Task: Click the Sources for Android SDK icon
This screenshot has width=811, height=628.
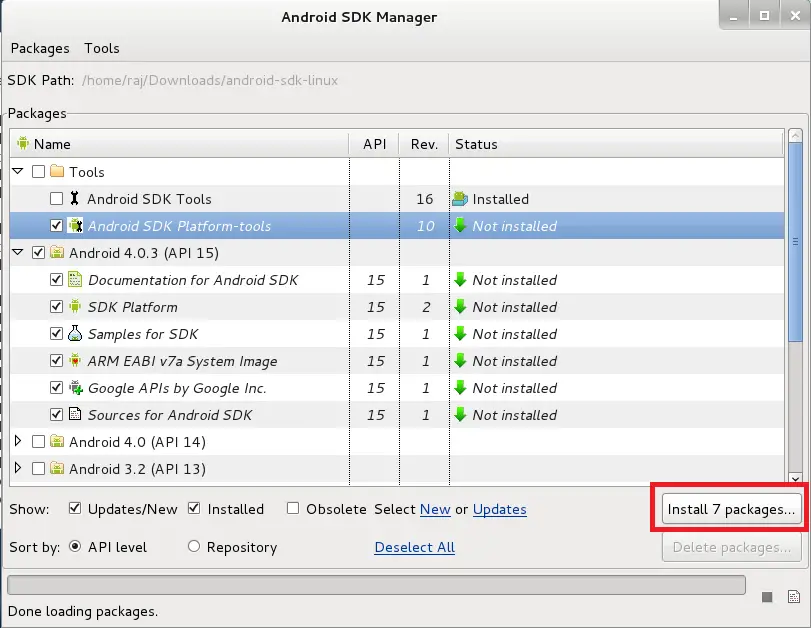Action: tap(75, 414)
